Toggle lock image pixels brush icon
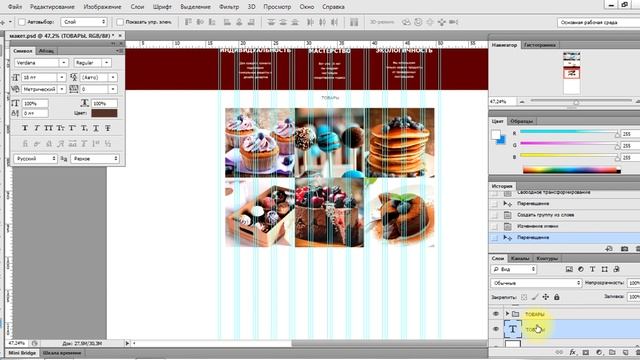Viewport: 640px width, 360px height. pos(535,297)
